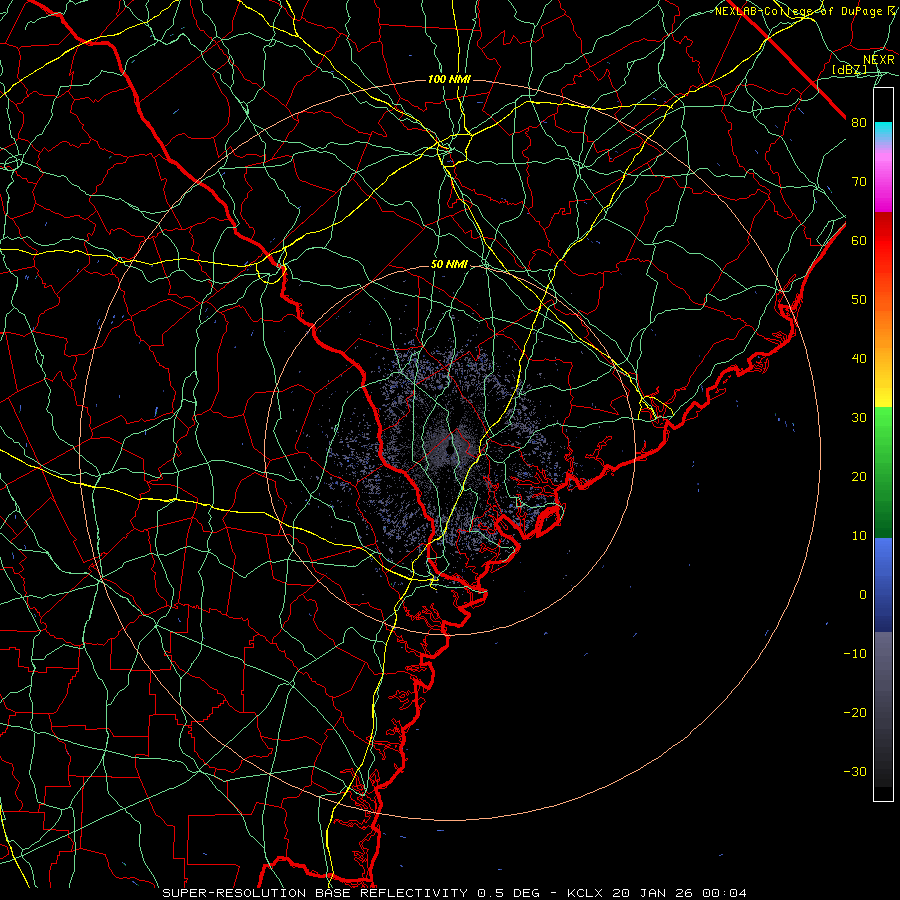The image size is (900, 900).
Task: Click the -20 value on the dBZ scale
Action: (x=855, y=713)
